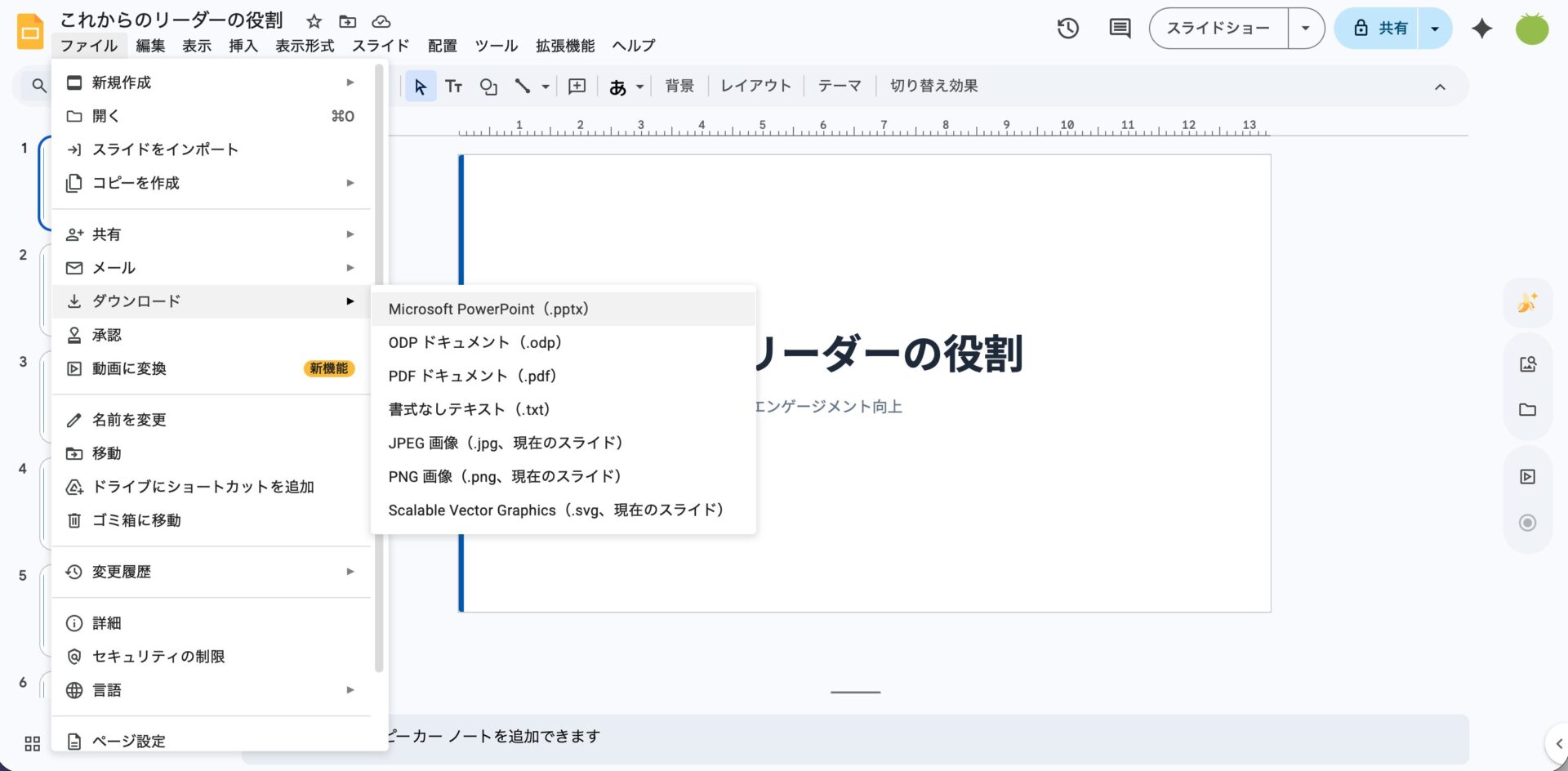Collapse the toolbar with chevron
Viewport: 1568px width, 771px height.
click(x=1440, y=87)
